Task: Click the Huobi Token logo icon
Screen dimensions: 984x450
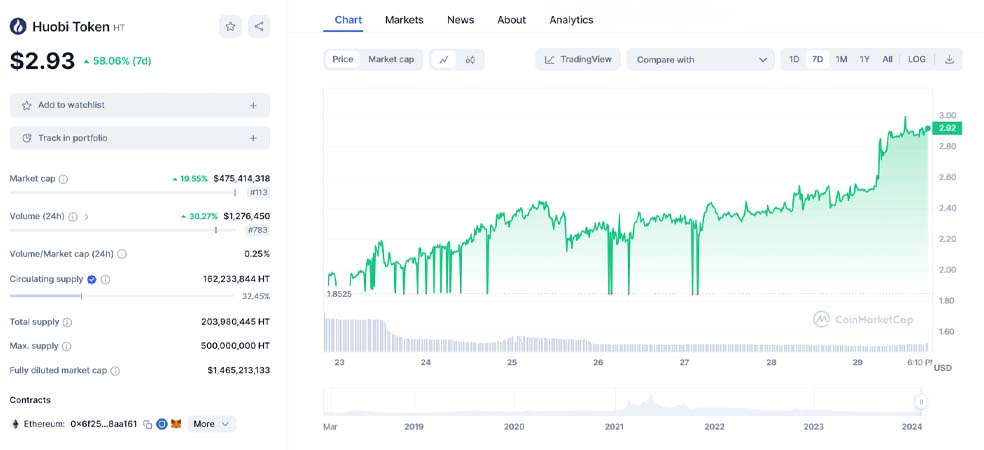Action: pyautogui.click(x=18, y=26)
